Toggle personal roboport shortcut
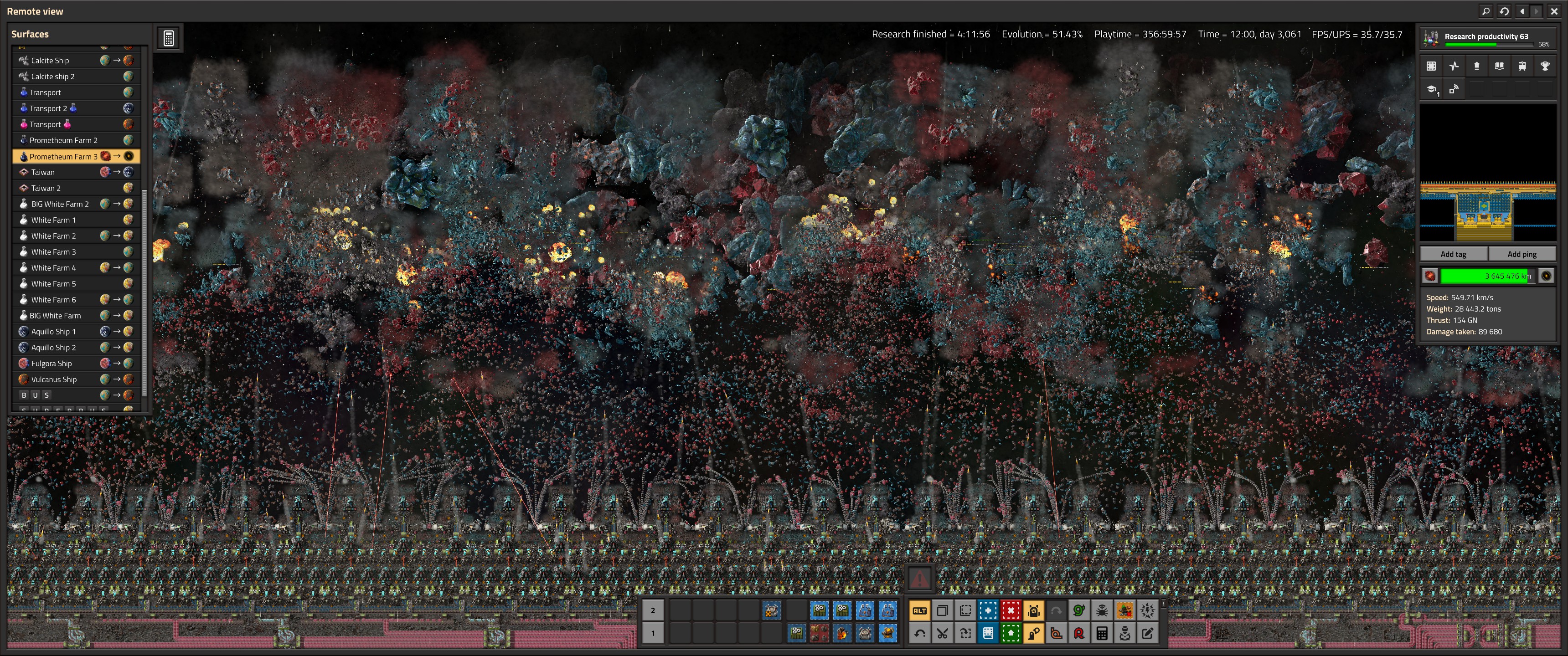The width and height of the screenshot is (1568, 656). tap(1034, 610)
